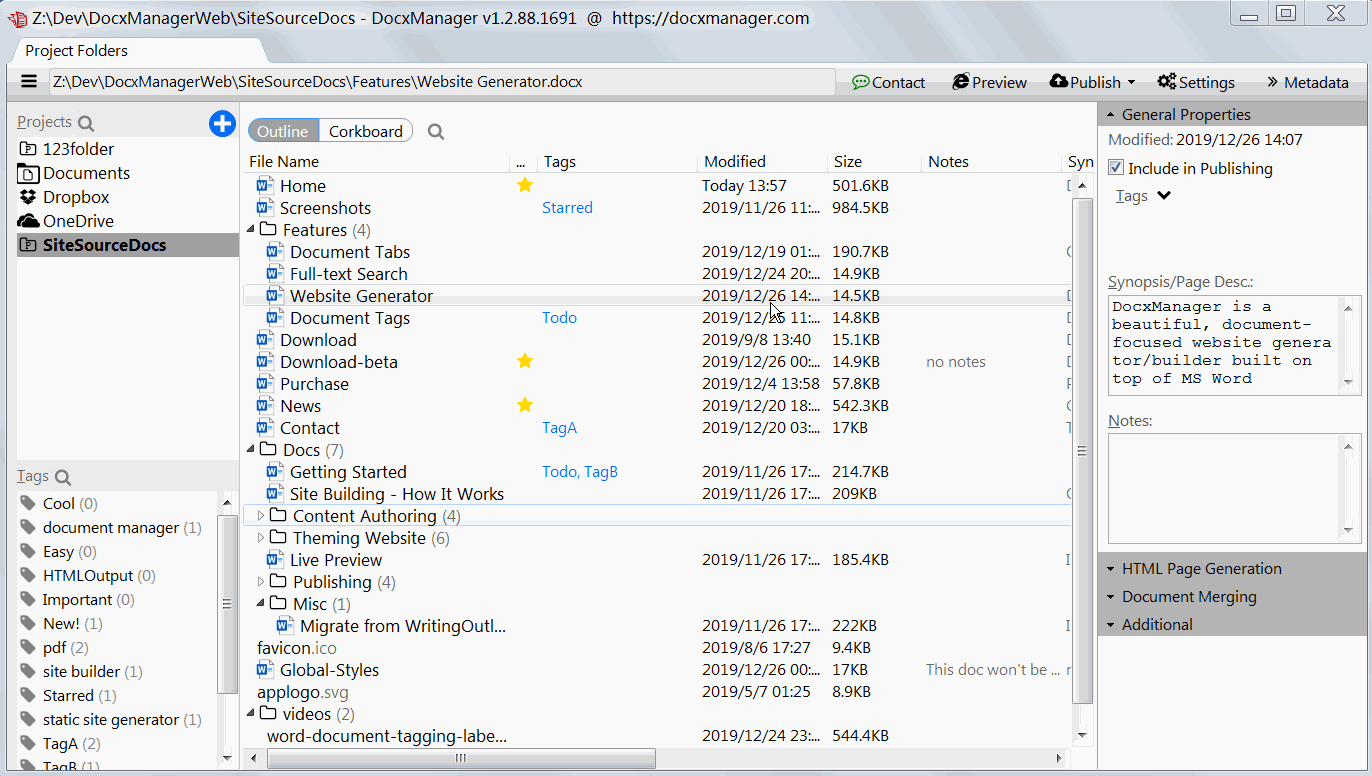The image size is (1372, 776).
Task: Click the vertical scrollbar of file list
Action: (1081, 450)
